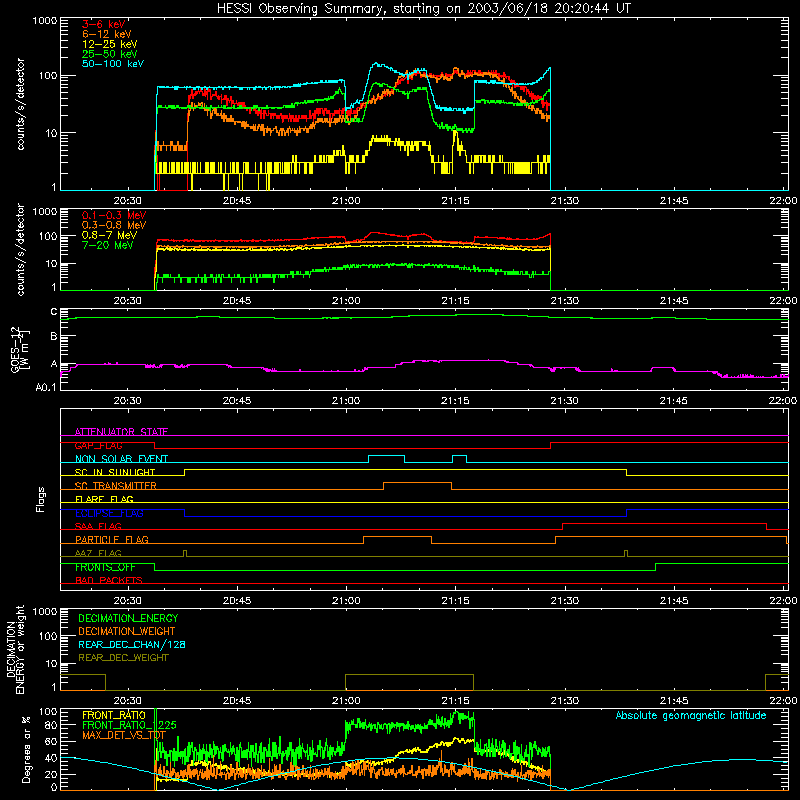Click the 21:00 tick label under the keV panel
This screenshot has height=800, width=800.
[x=346, y=201]
